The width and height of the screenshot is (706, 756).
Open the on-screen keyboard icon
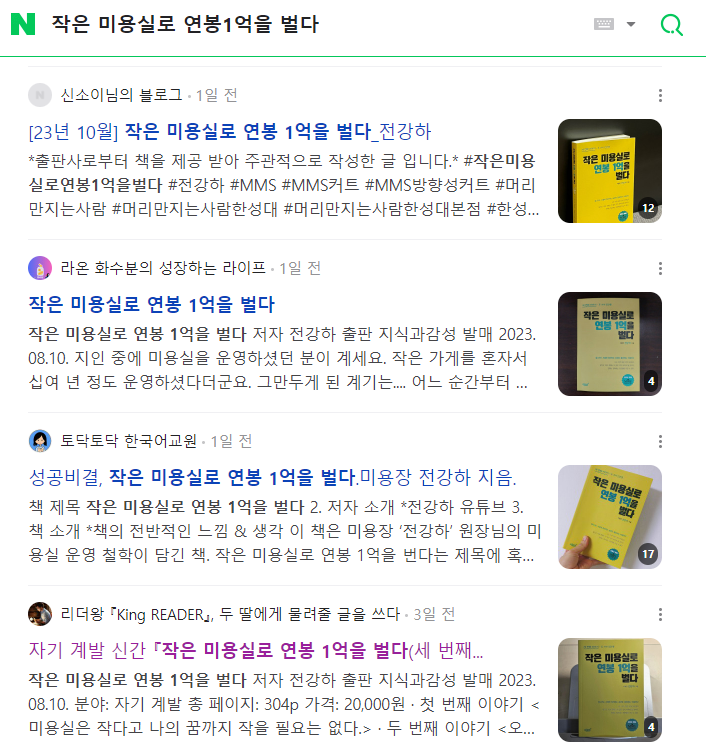[x=604, y=24]
